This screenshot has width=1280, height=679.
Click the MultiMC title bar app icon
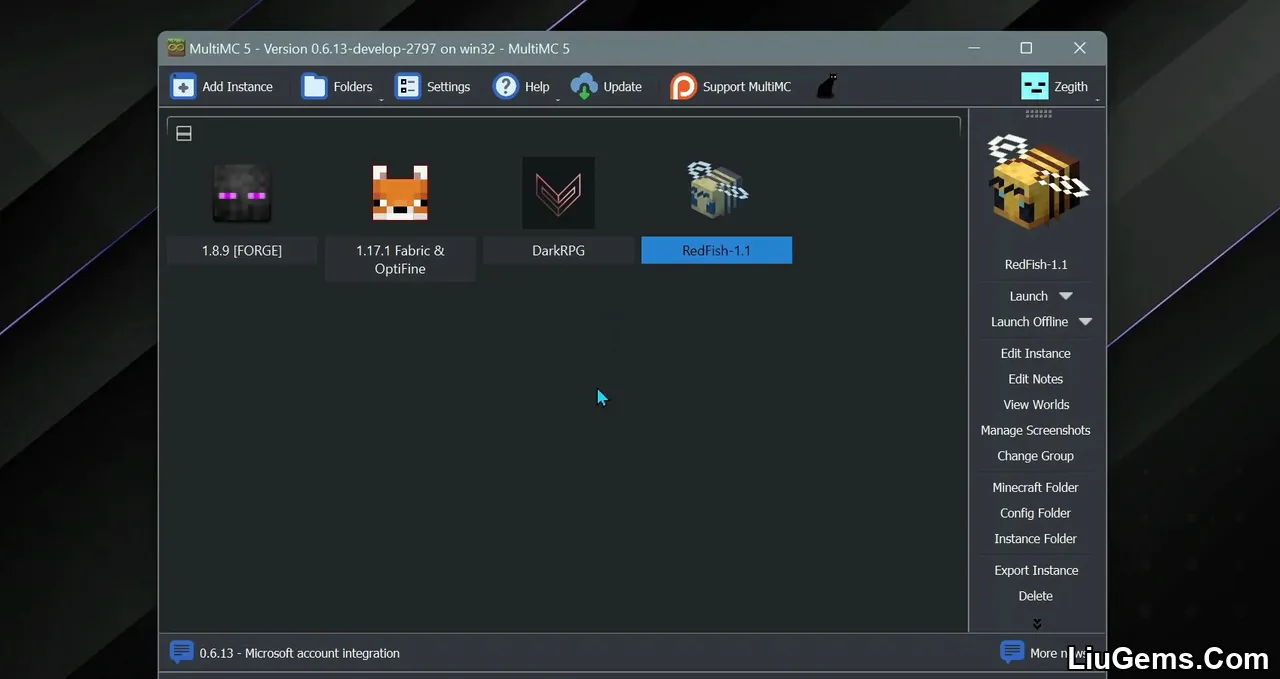click(176, 48)
